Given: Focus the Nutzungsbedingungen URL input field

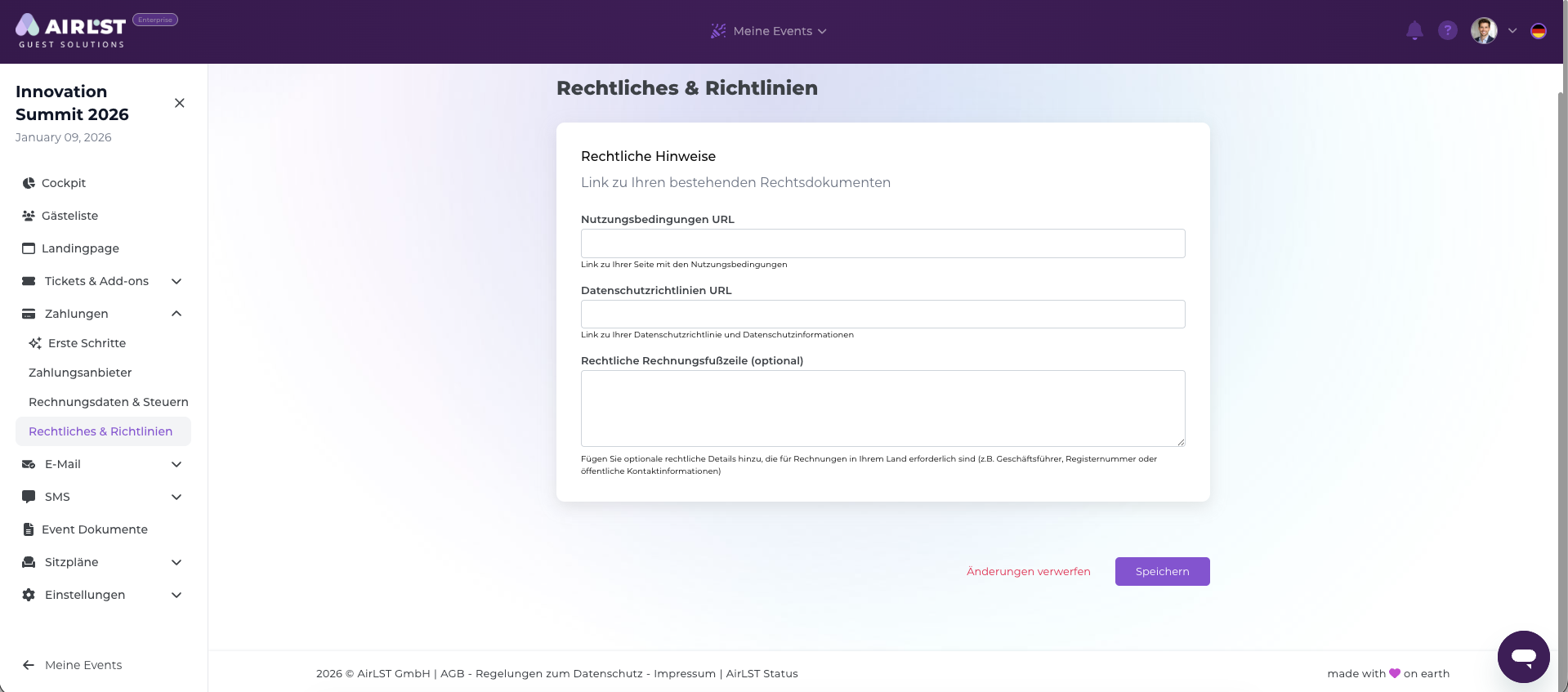Looking at the screenshot, I should click(882, 243).
